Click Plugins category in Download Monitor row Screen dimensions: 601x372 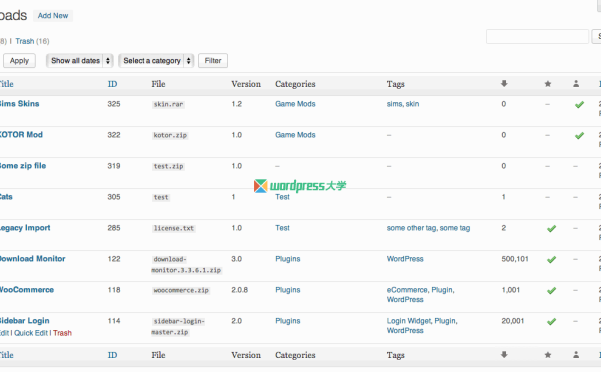287,259
